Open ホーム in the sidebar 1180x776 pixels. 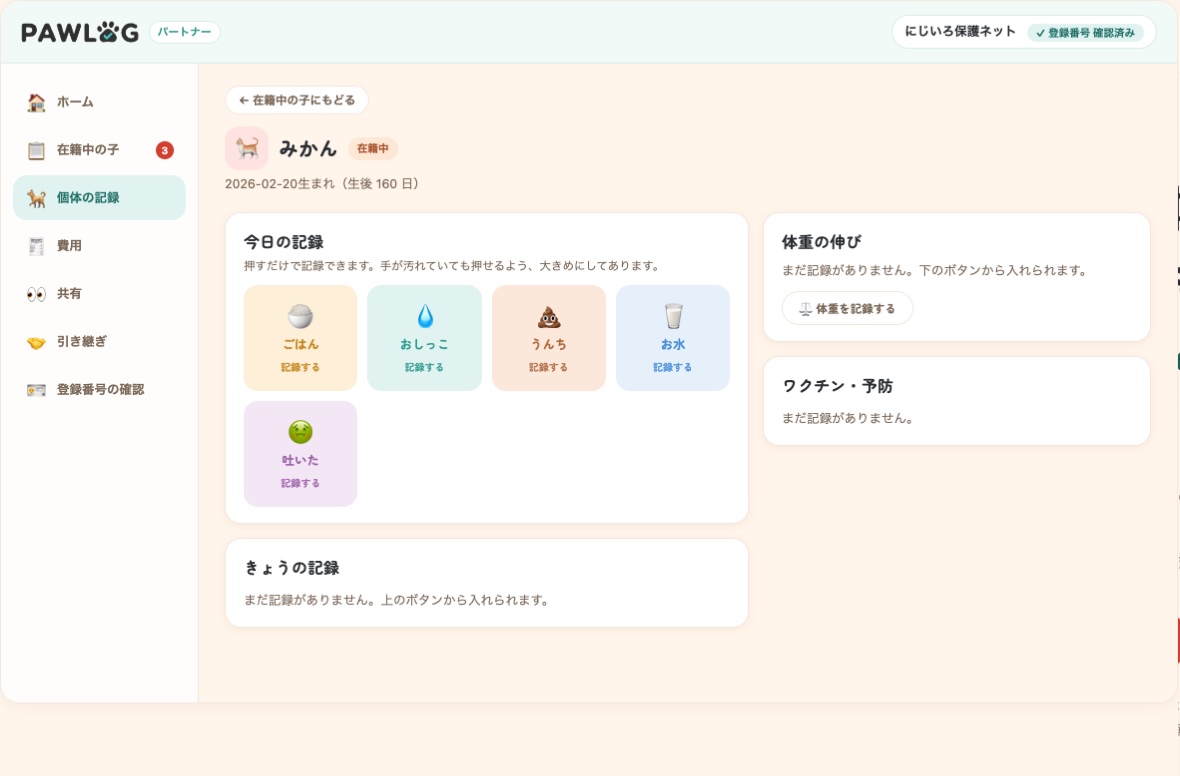pyautogui.click(x=99, y=102)
